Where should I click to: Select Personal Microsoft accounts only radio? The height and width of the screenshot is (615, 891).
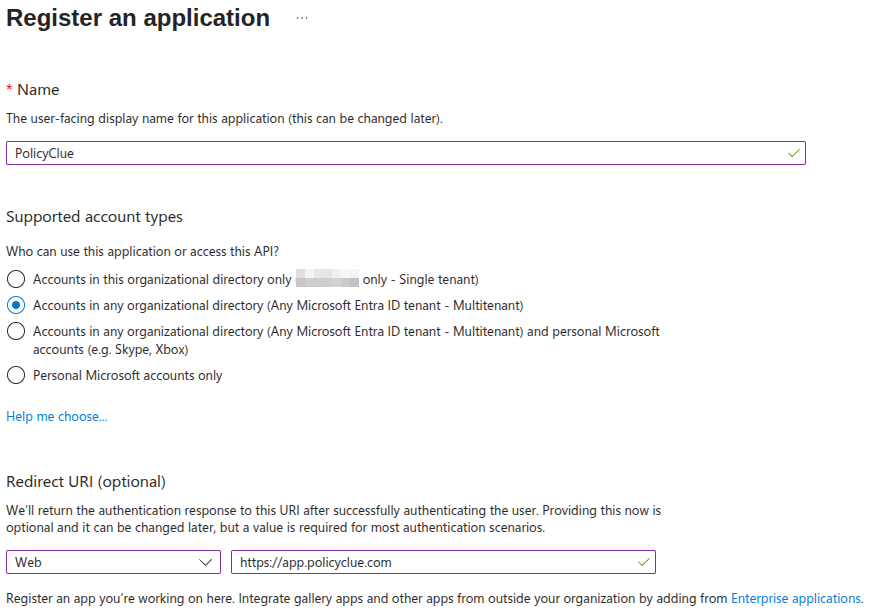(16, 375)
